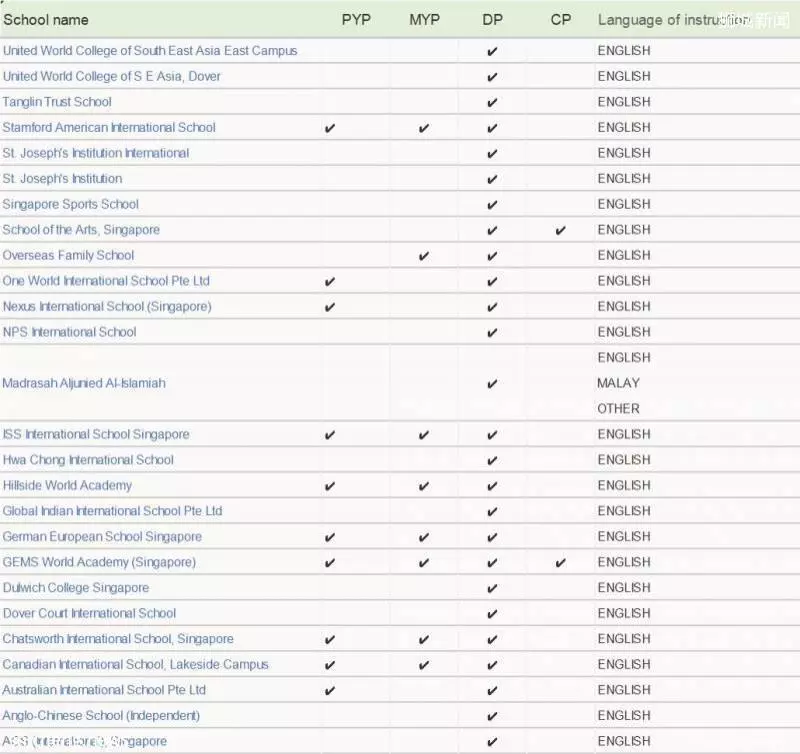Open German European School Singapore link
The width and height of the screenshot is (800, 754).
click(102, 537)
